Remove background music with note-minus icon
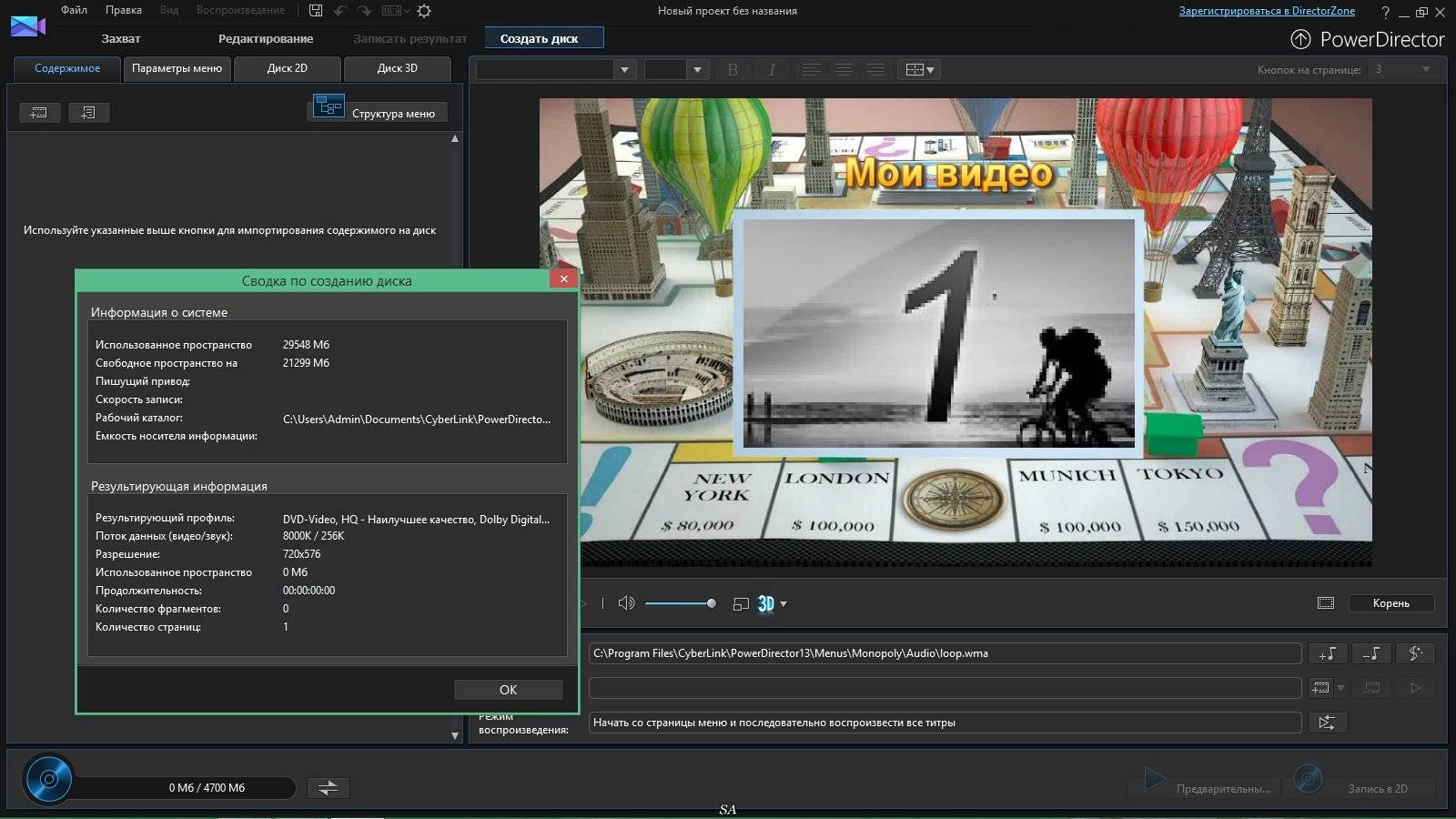This screenshot has height=819, width=1456. pos(1371,652)
